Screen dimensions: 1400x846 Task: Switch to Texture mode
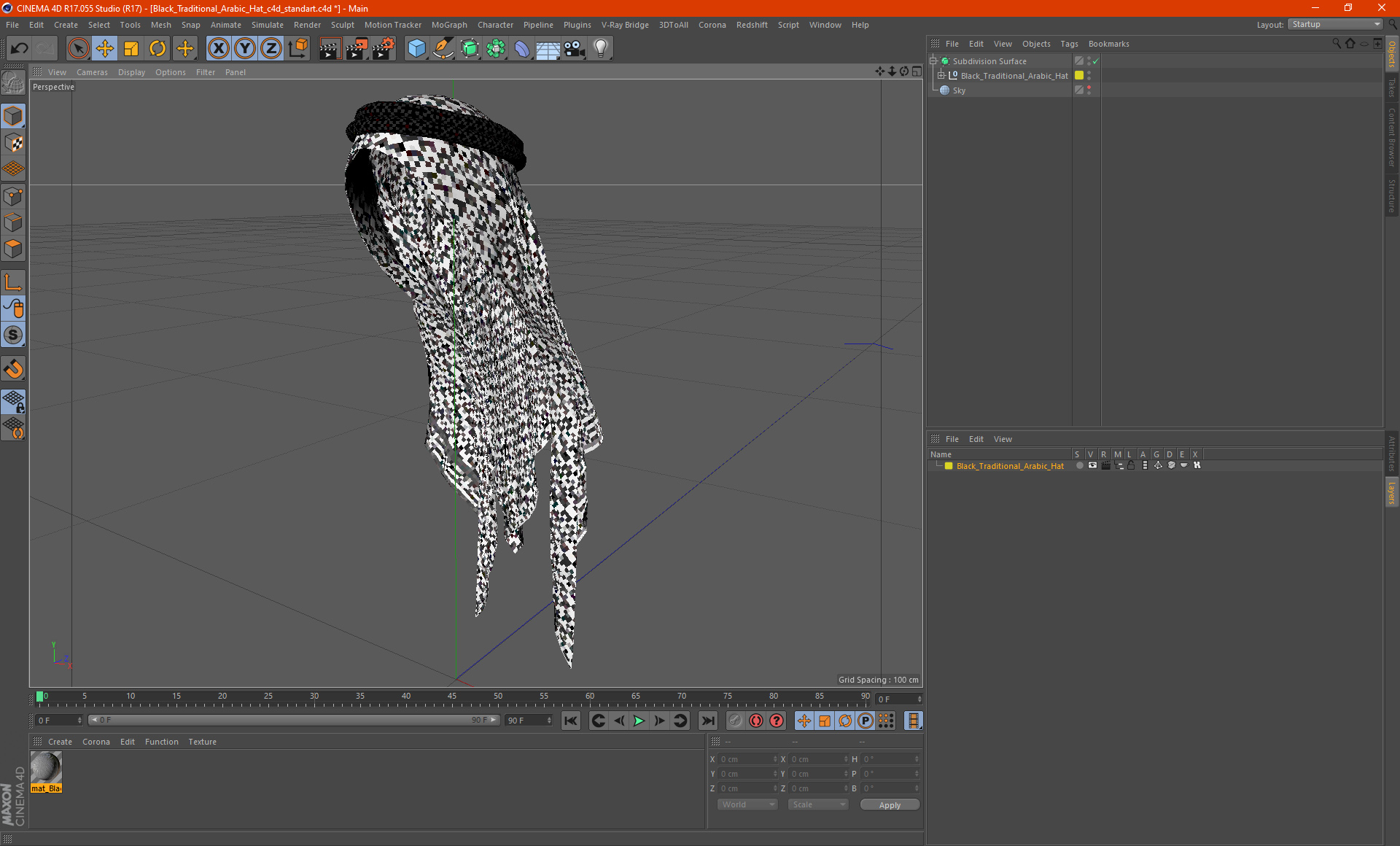pos(13,143)
